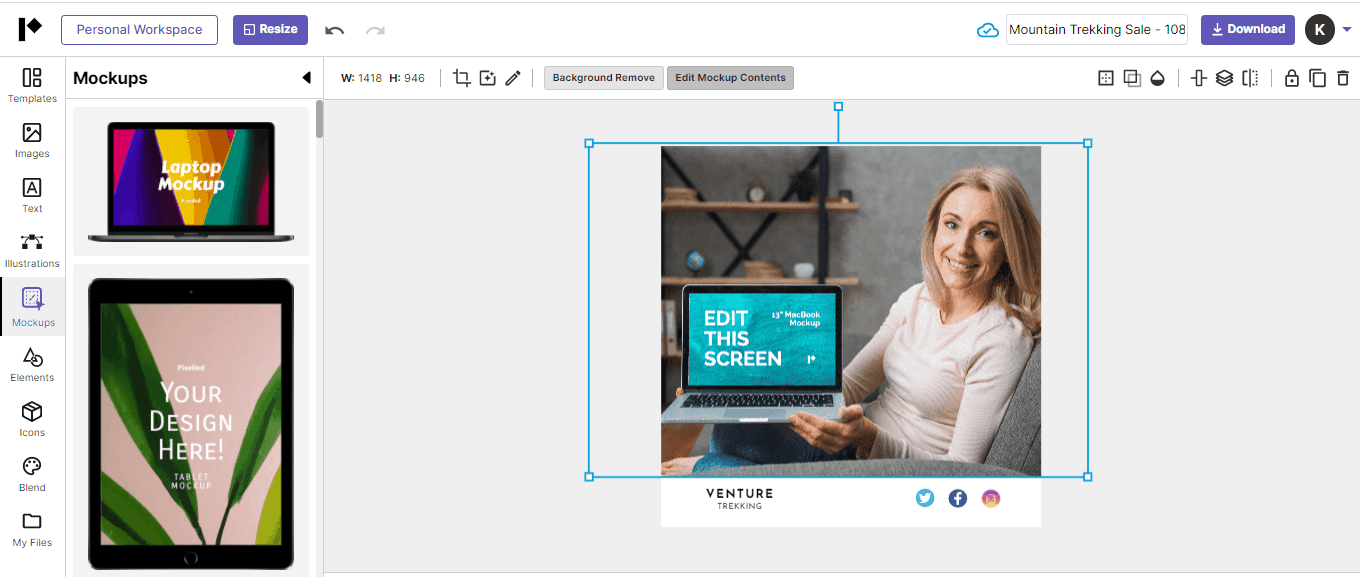The height and width of the screenshot is (577, 1360).
Task: Open the Mockups sidebar panel
Action: (x=33, y=307)
